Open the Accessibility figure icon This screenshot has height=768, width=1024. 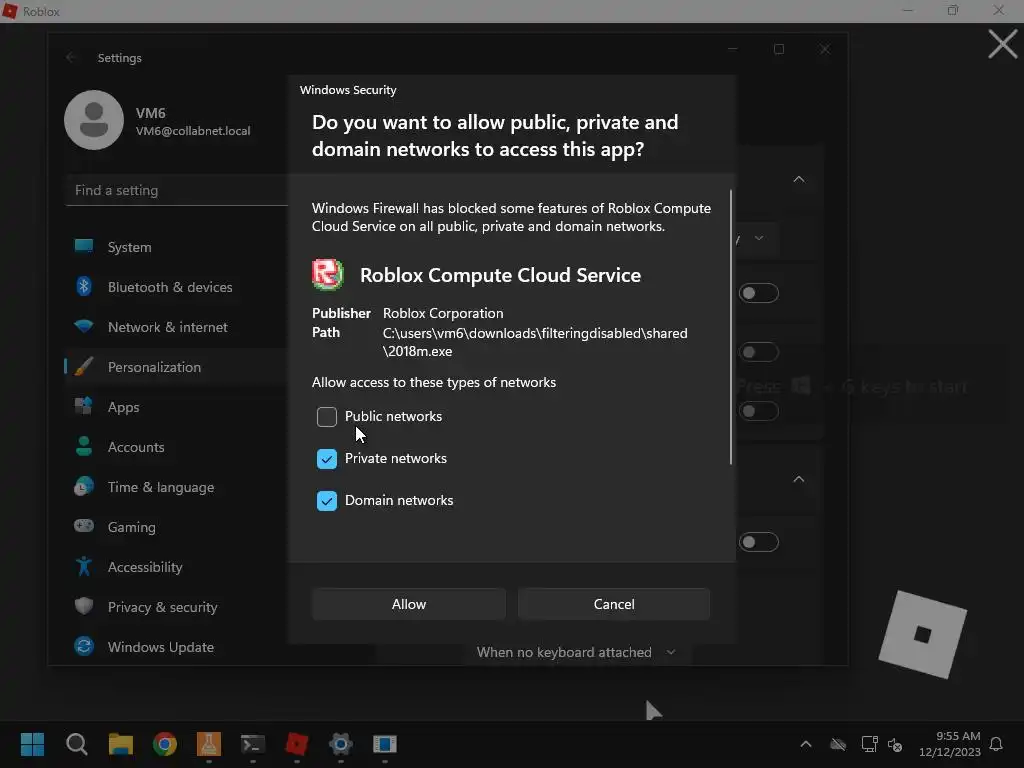tap(84, 566)
